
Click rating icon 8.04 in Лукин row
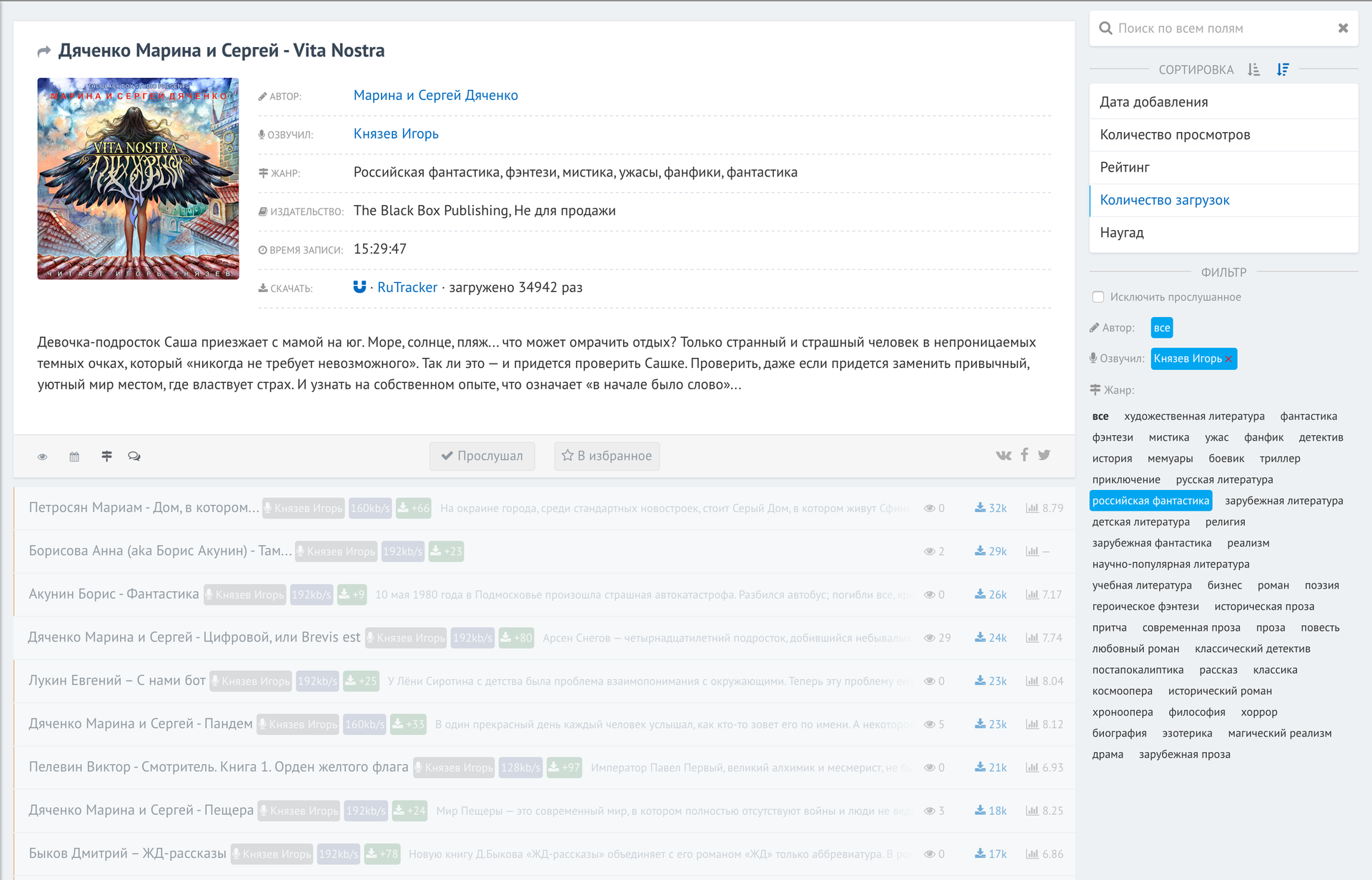tap(1032, 681)
